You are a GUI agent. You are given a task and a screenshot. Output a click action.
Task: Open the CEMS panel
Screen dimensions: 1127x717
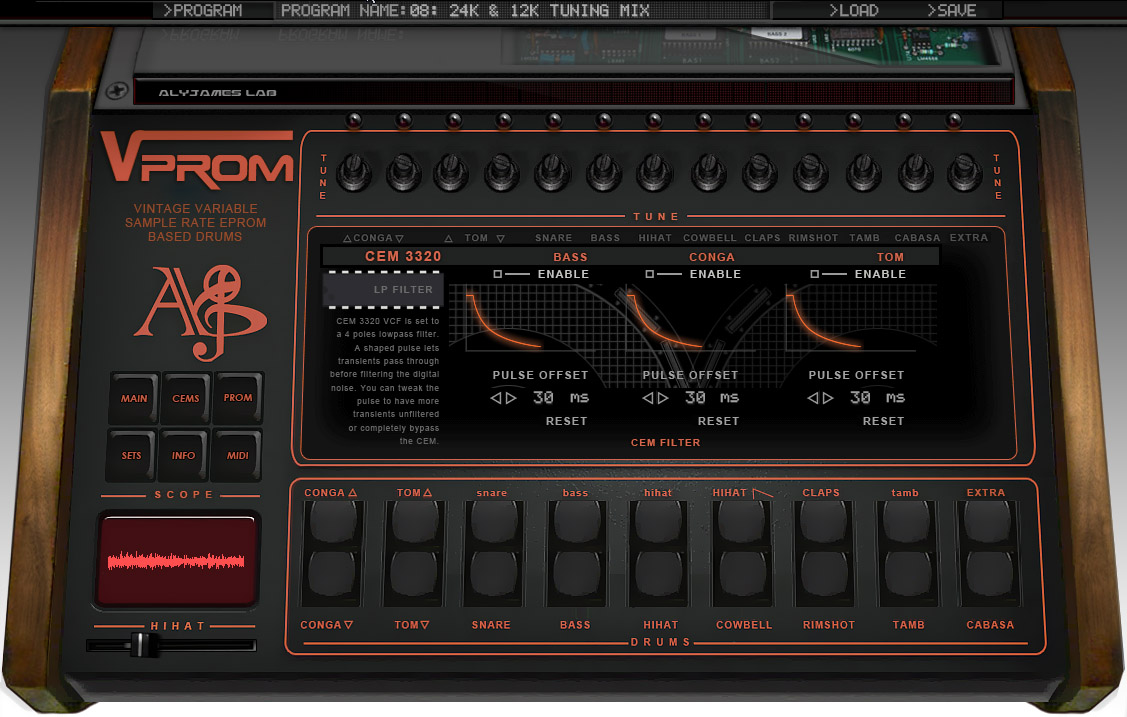[185, 397]
